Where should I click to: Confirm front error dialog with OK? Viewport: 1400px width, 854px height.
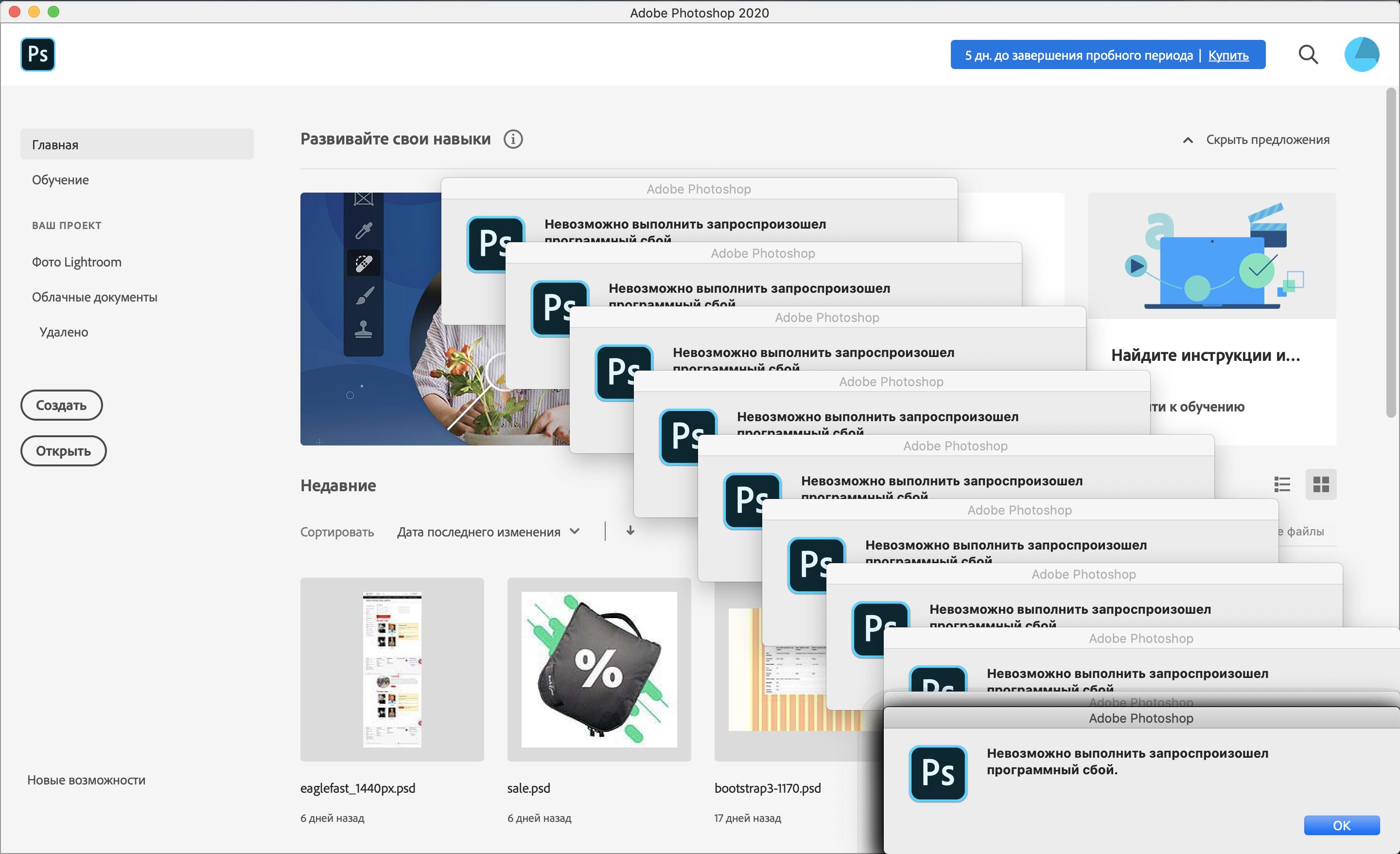(1342, 825)
